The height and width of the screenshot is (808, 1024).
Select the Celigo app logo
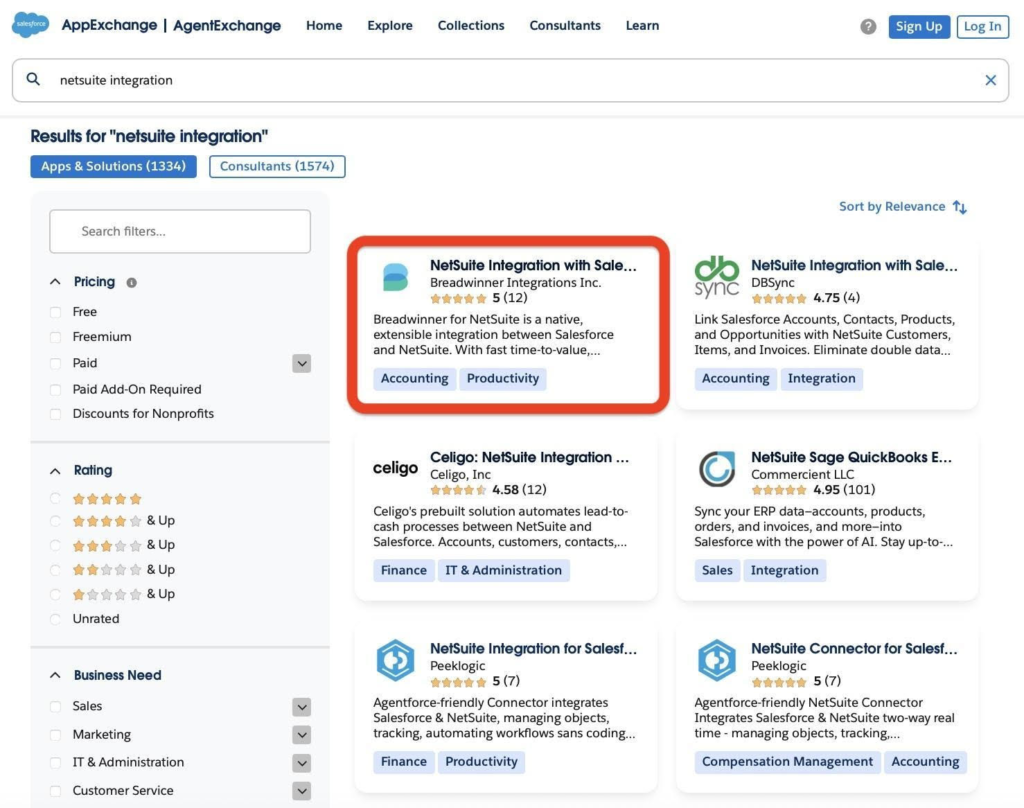395,466
